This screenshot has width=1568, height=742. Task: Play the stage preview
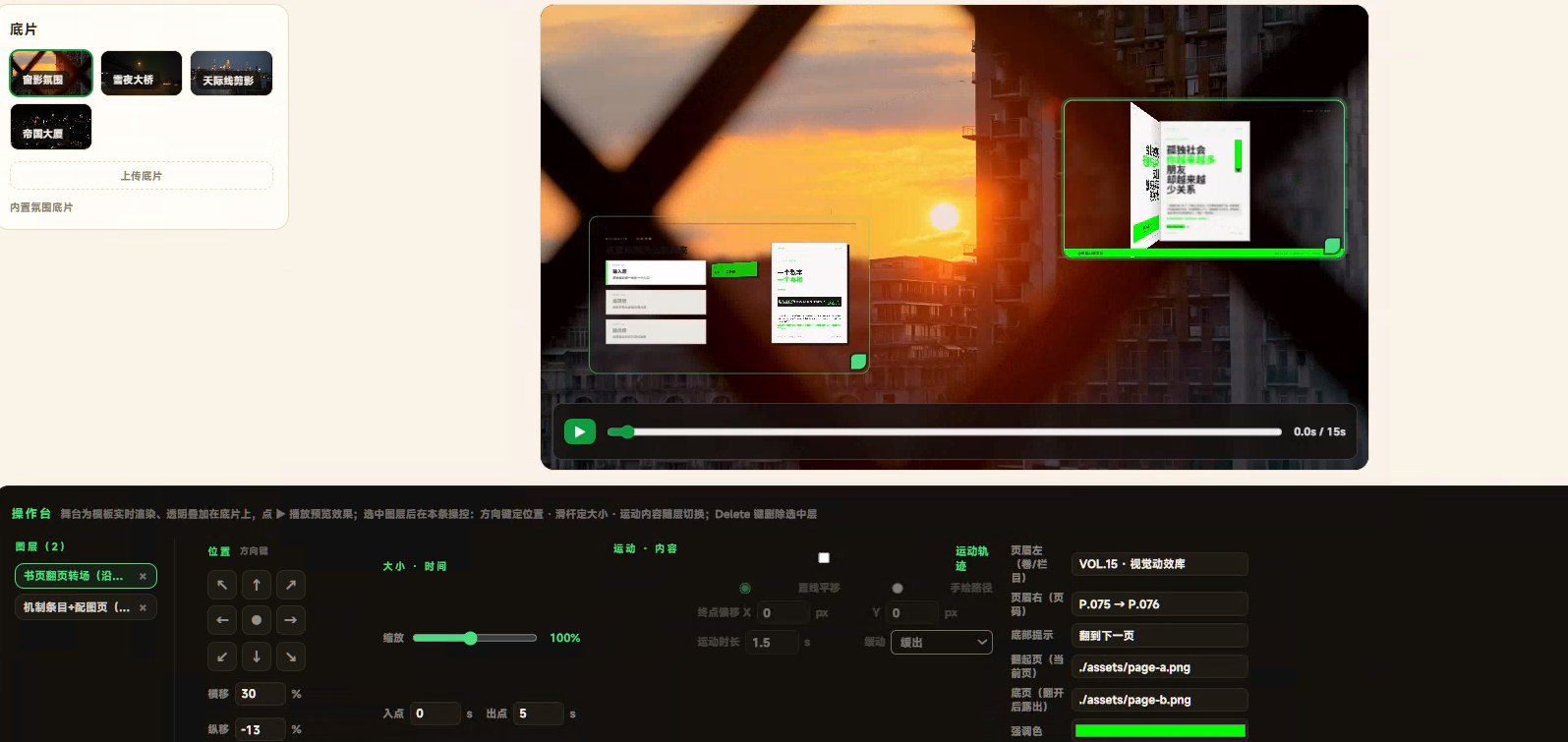580,431
